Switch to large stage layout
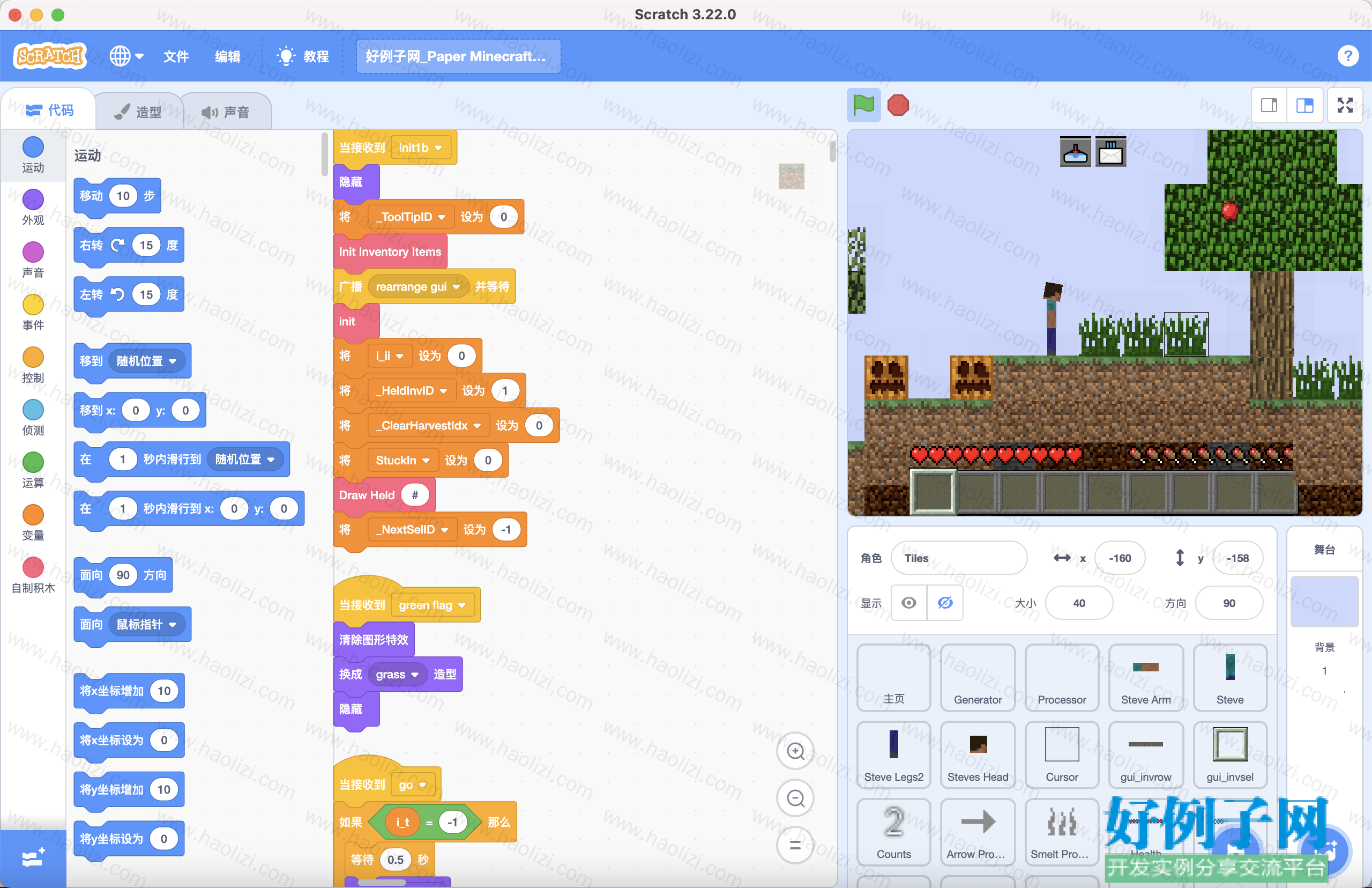Viewport: 1372px width, 888px height. pos(1304,105)
